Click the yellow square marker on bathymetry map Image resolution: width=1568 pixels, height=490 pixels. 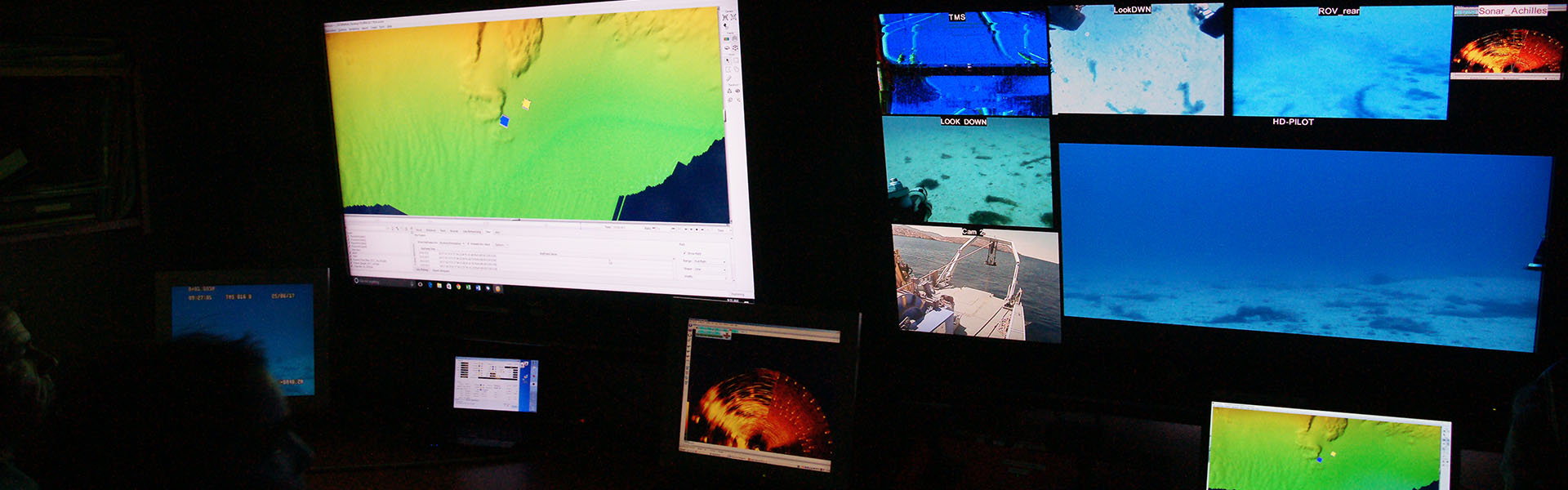point(527,104)
